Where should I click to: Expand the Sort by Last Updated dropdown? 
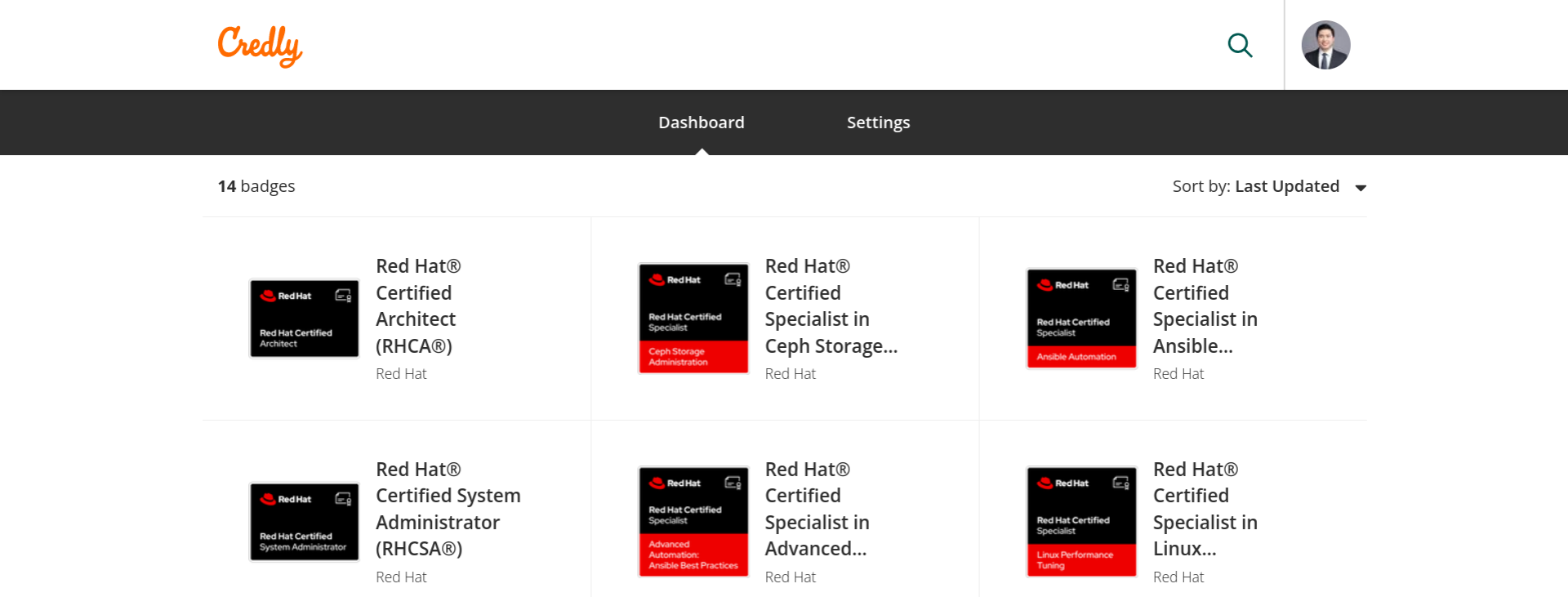click(x=1269, y=186)
